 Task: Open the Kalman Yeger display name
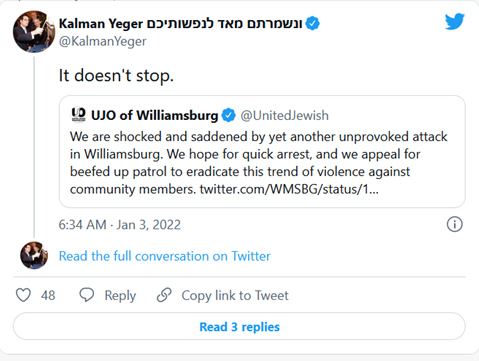pos(180,23)
